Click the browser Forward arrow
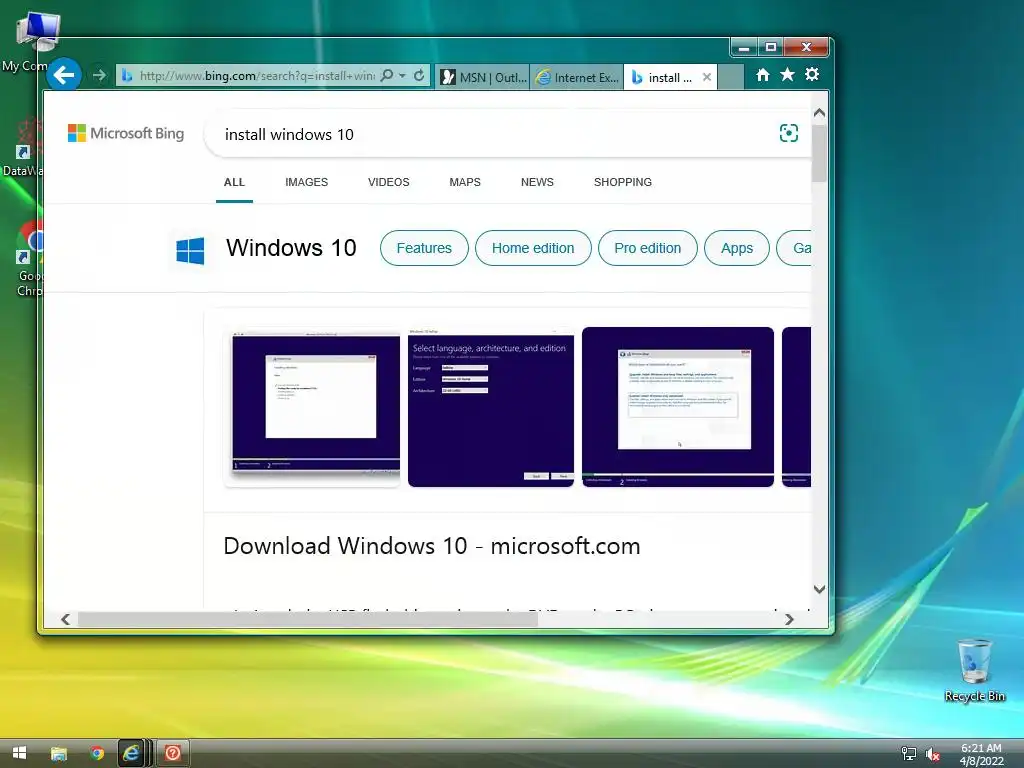Viewport: 1024px width, 768px height. [x=99, y=76]
